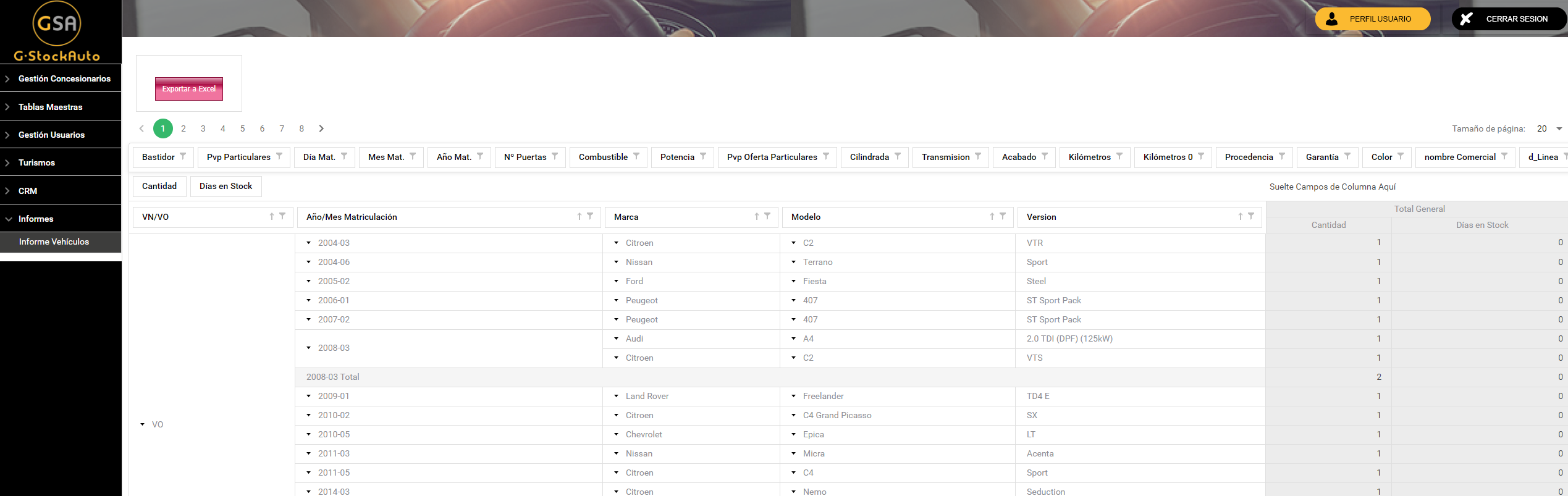Click the filter icon on Modelo column
The height and width of the screenshot is (496, 1568).
(1003, 216)
